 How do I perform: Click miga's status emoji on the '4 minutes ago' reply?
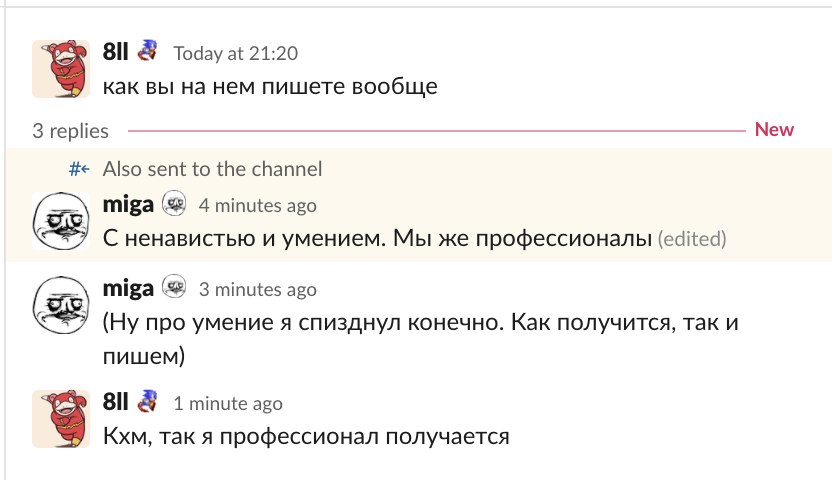click(174, 204)
